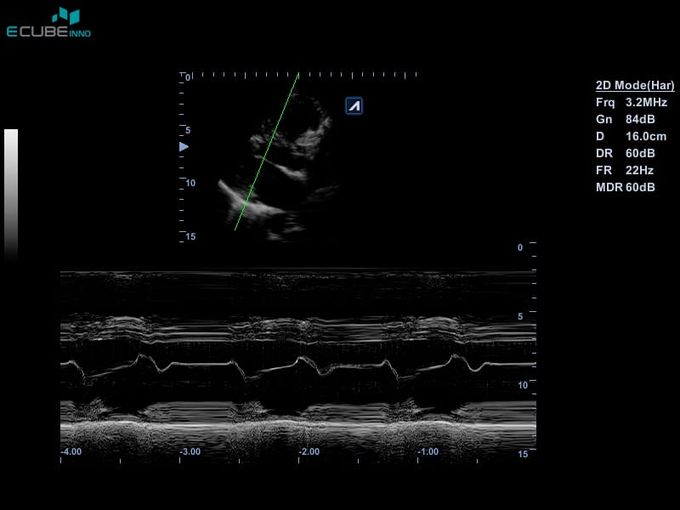Select the D 16.0cm depth parameter
Screen dimensions: 680x510
tap(631, 137)
